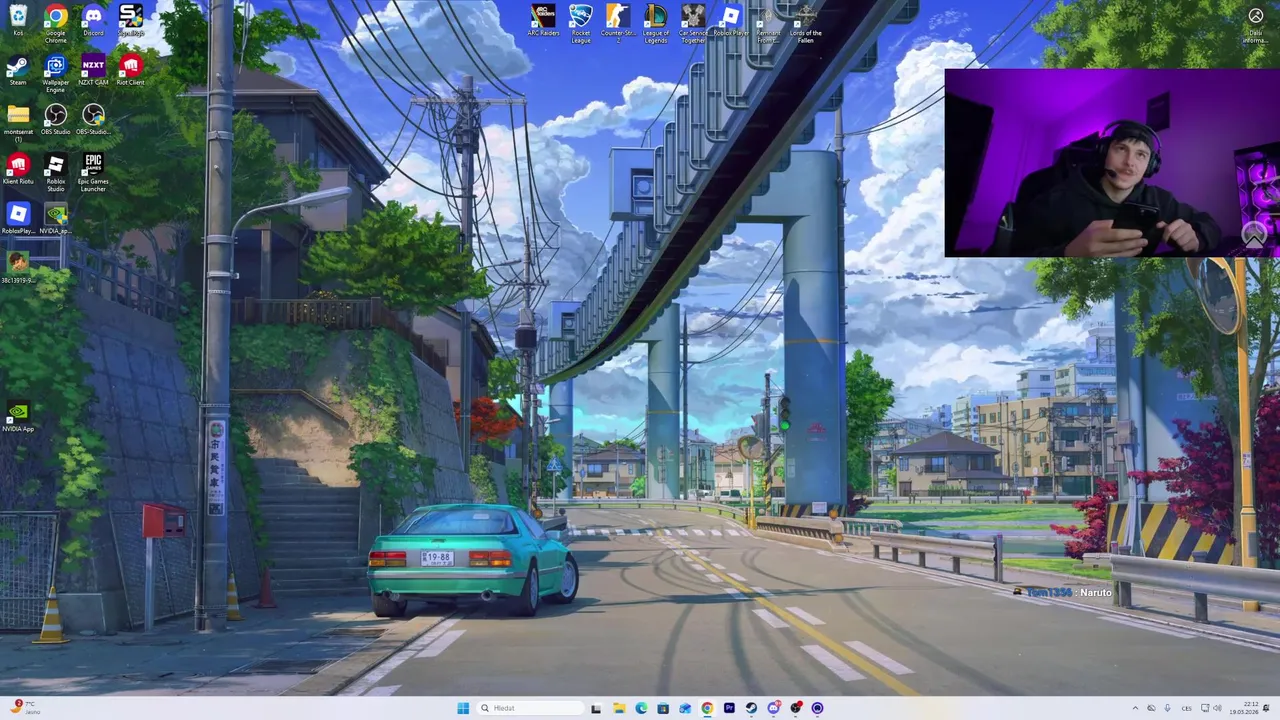Expand the hidden system tray icons chevron
The image size is (1280, 720).
coord(1135,708)
